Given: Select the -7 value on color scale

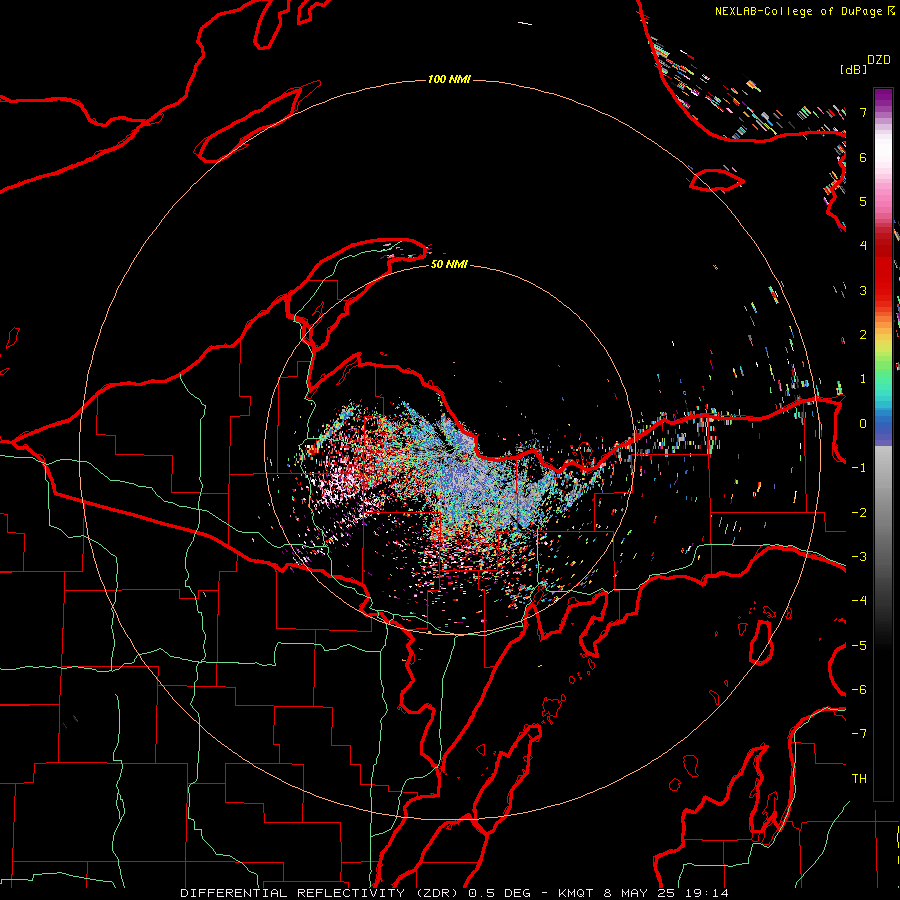Looking at the screenshot, I should click(x=859, y=734).
